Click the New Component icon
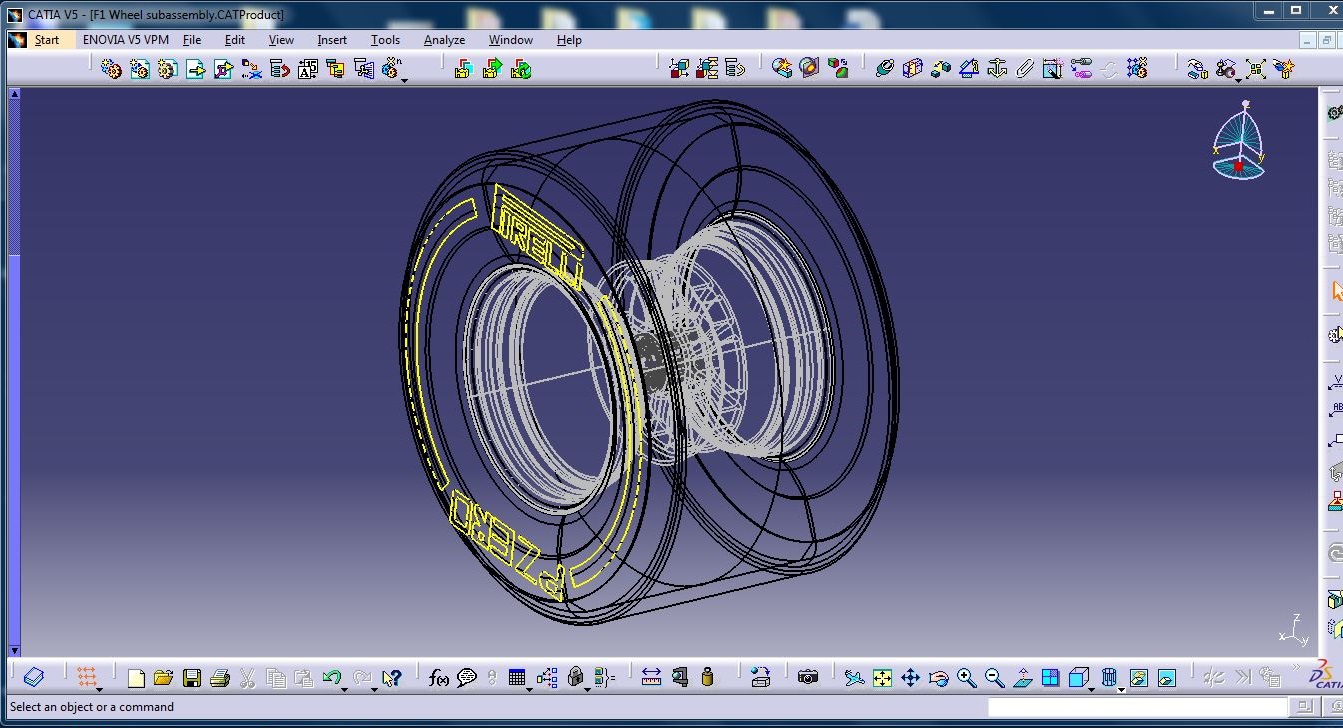This screenshot has width=1343, height=728. [111, 68]
